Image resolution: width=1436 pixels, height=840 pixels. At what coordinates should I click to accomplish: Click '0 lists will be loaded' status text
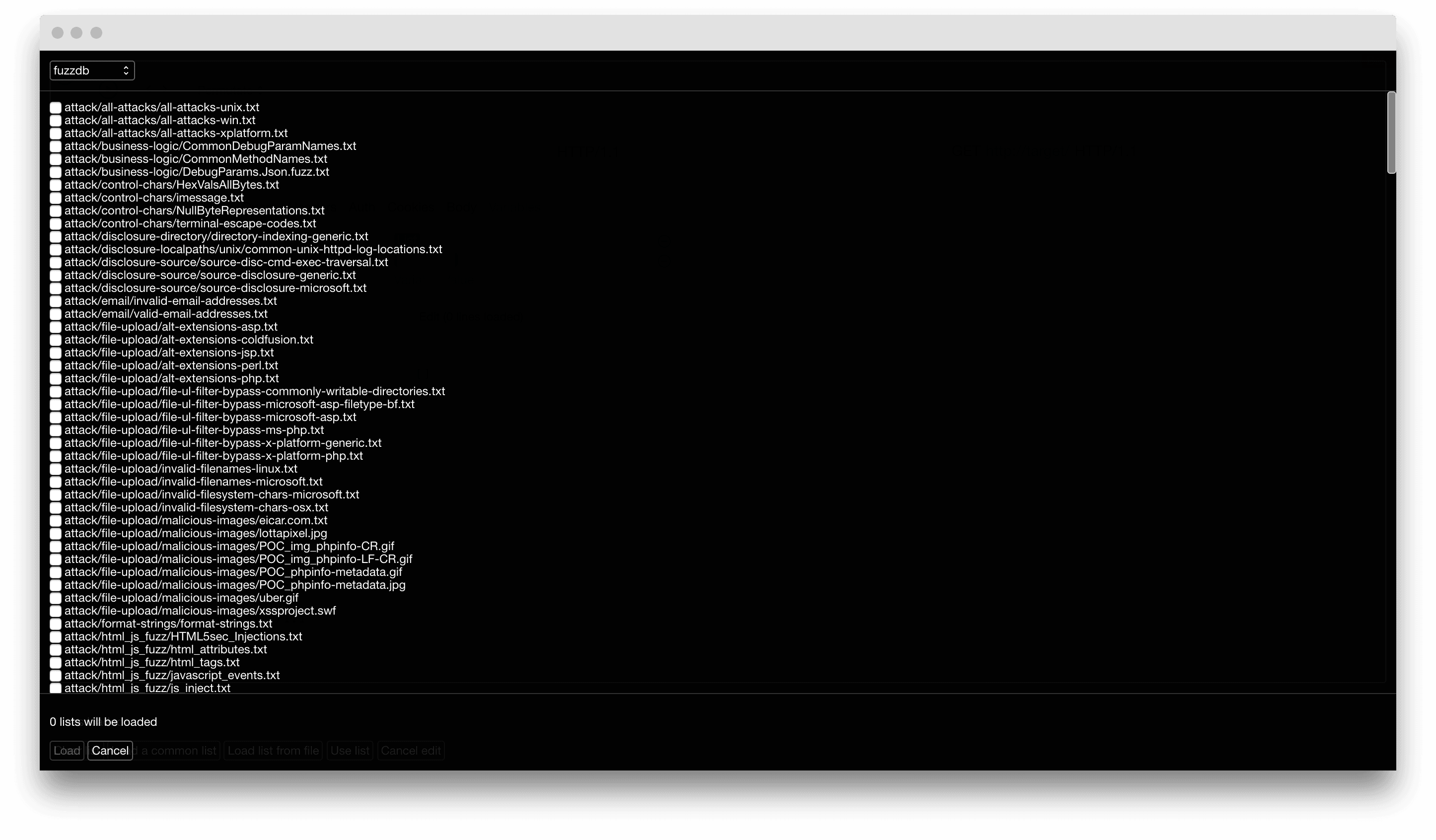tap(103, 722)
